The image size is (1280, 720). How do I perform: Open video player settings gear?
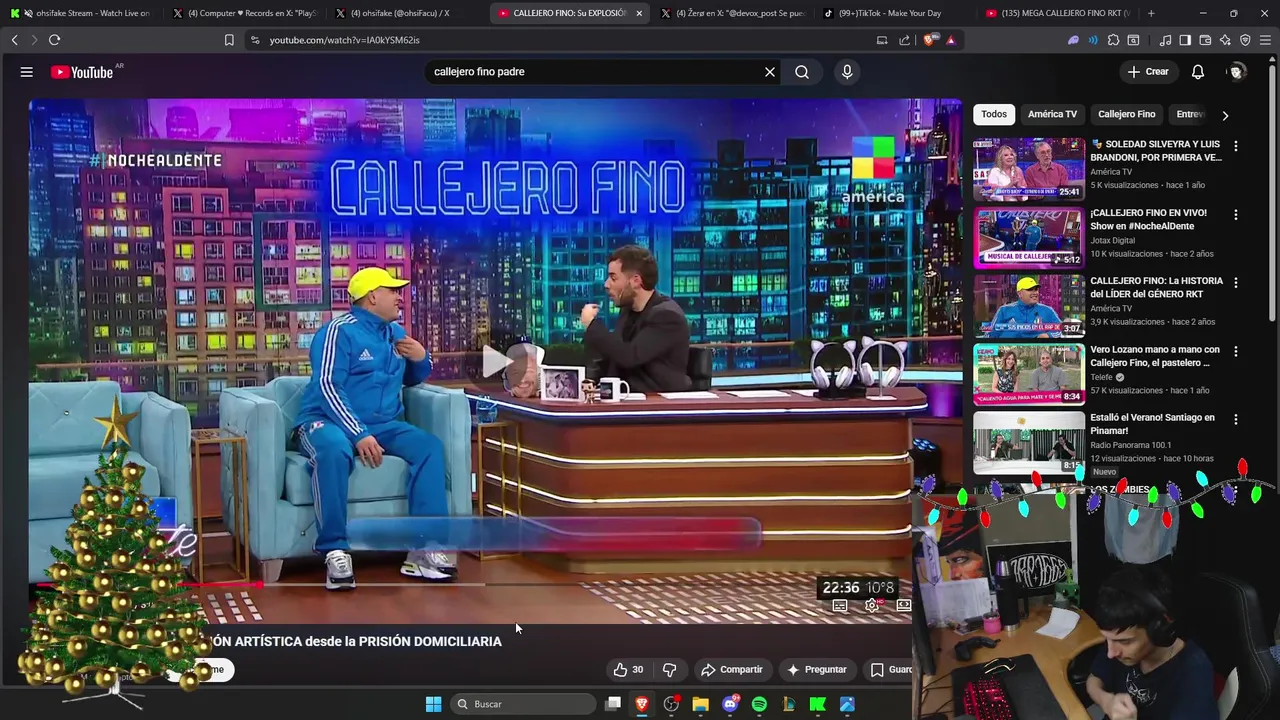tap(872, 605)
